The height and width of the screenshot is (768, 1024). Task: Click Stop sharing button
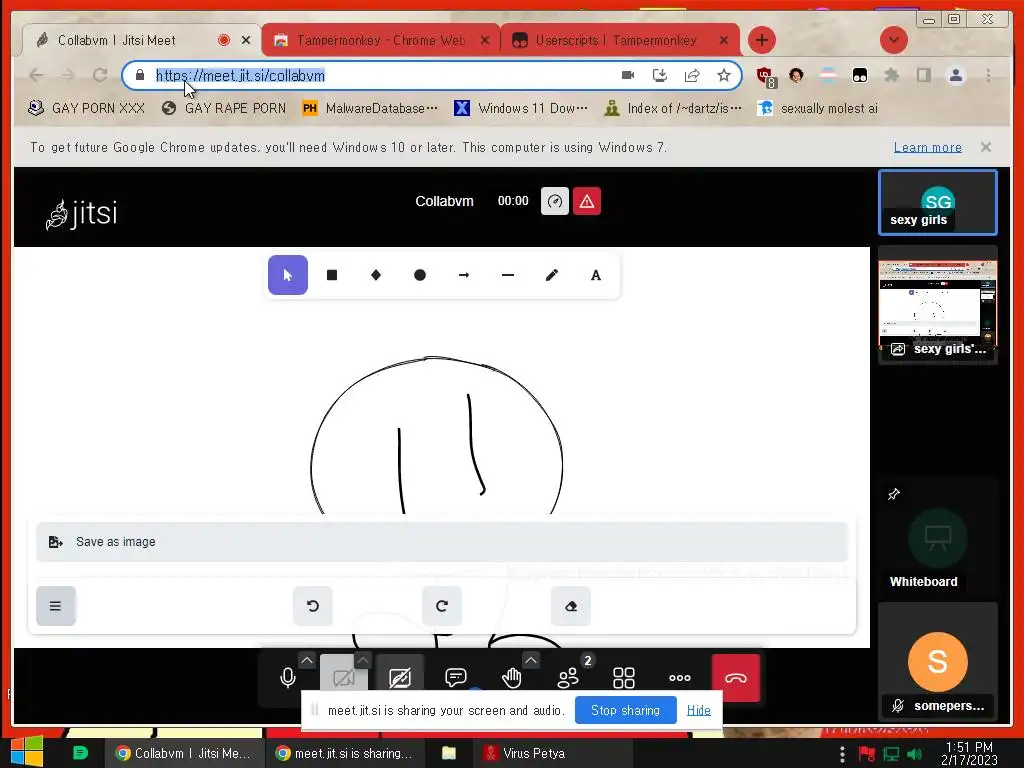626,710
